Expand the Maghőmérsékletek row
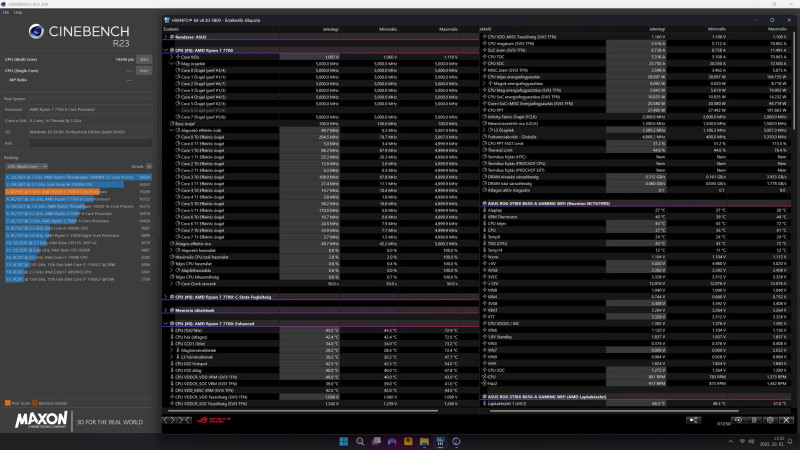The height and width of the screenshot is (450, 800). pos(172,350)
